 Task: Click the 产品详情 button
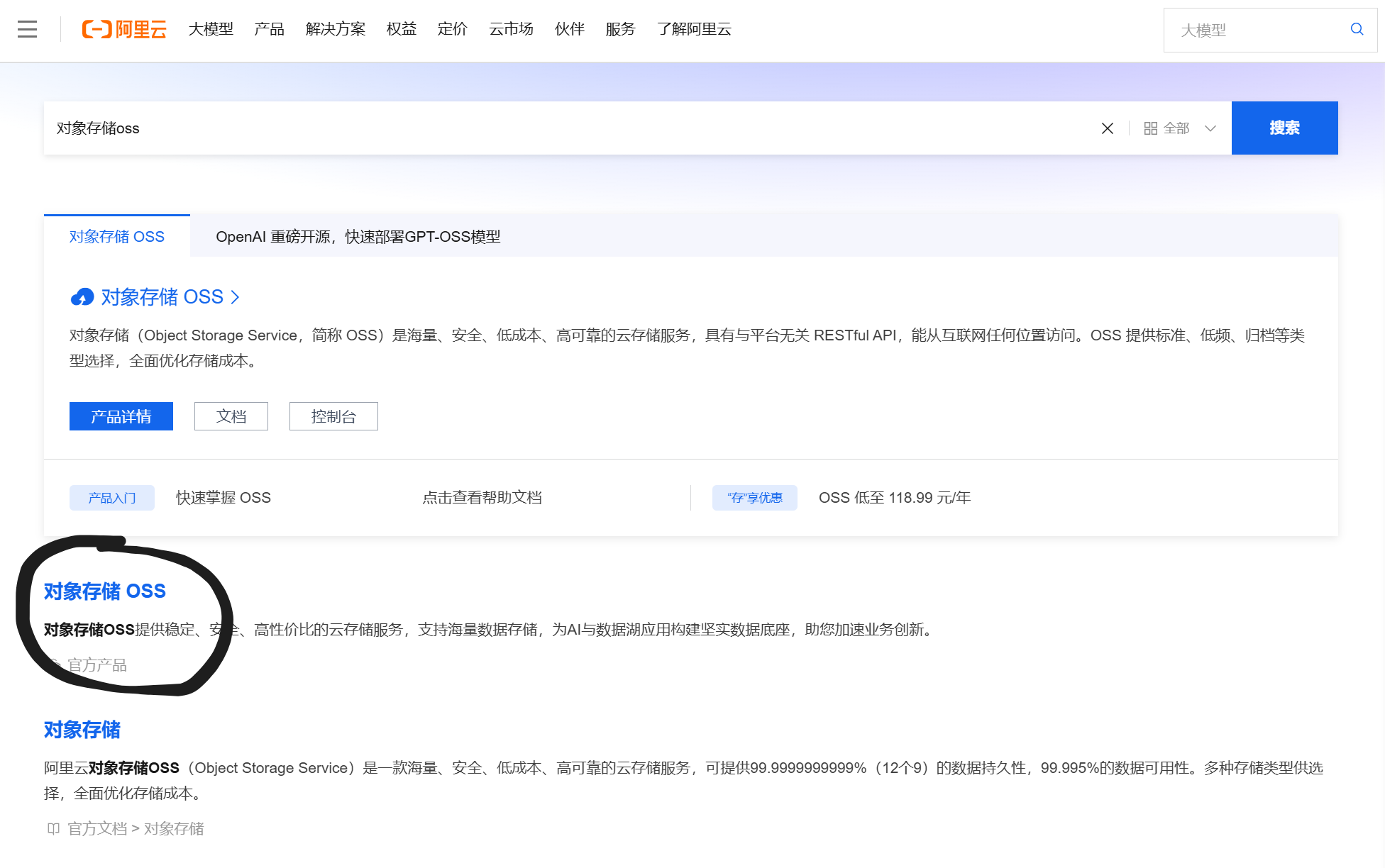(x=121, y=416)
